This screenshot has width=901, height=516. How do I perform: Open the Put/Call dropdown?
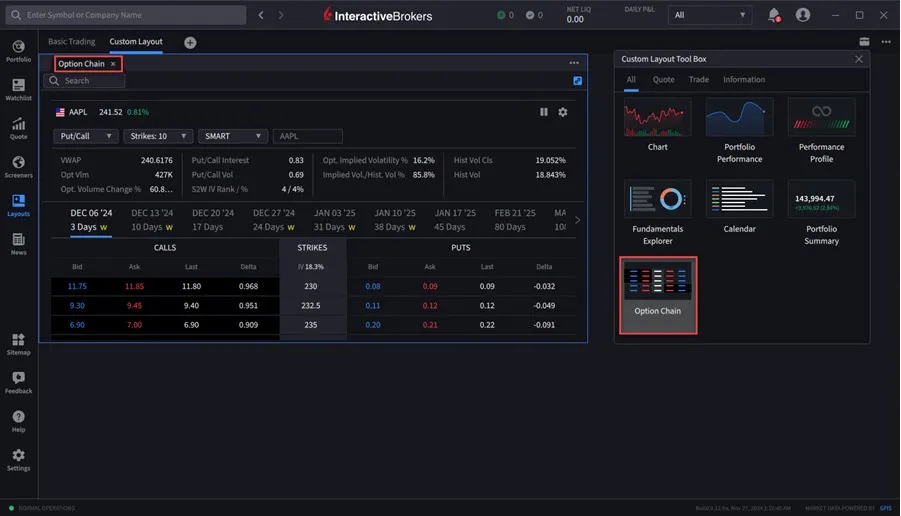click(86, 136)
